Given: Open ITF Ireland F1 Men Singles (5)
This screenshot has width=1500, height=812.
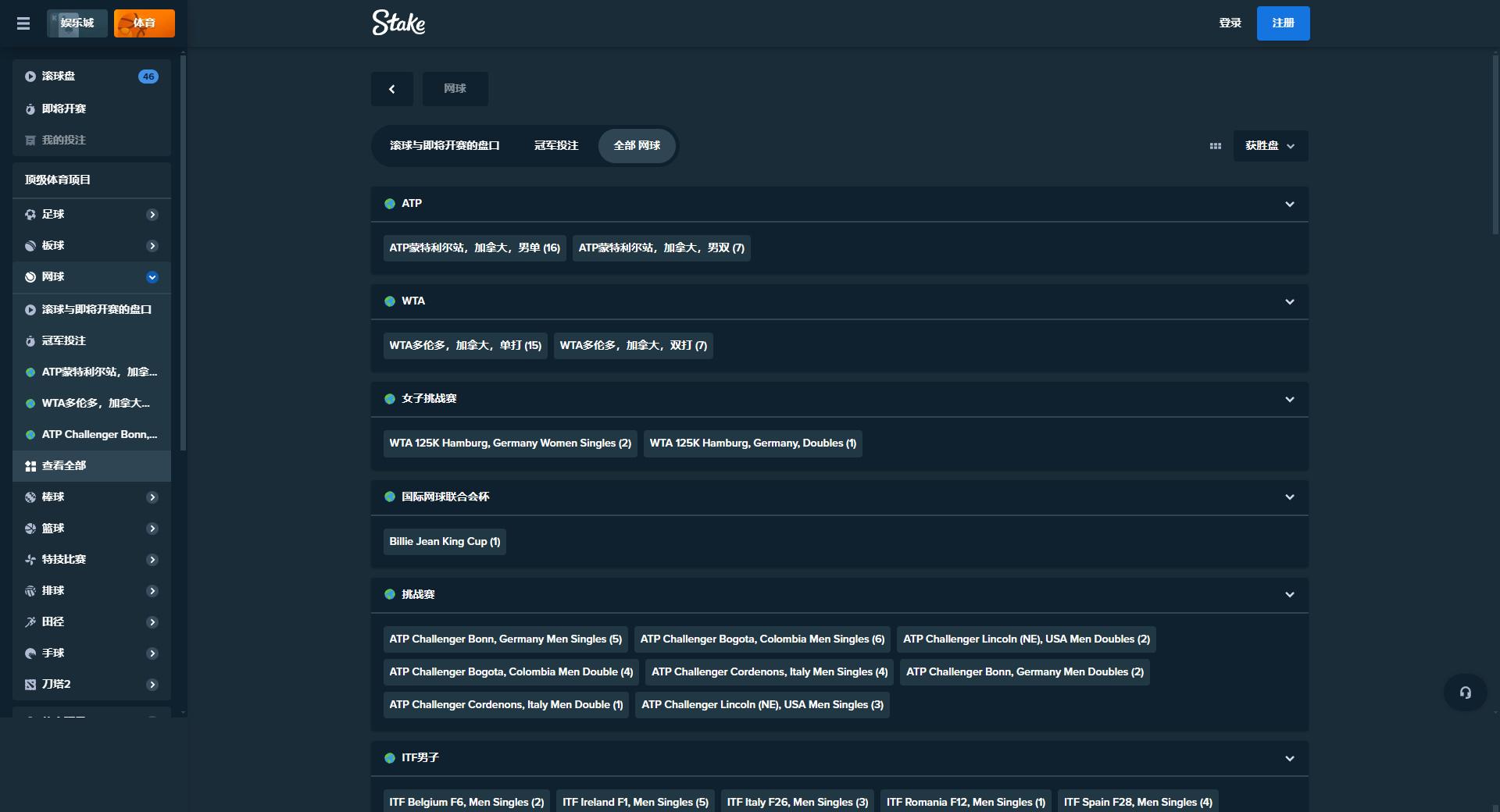Looking at the screenshot, I should 635,803.
